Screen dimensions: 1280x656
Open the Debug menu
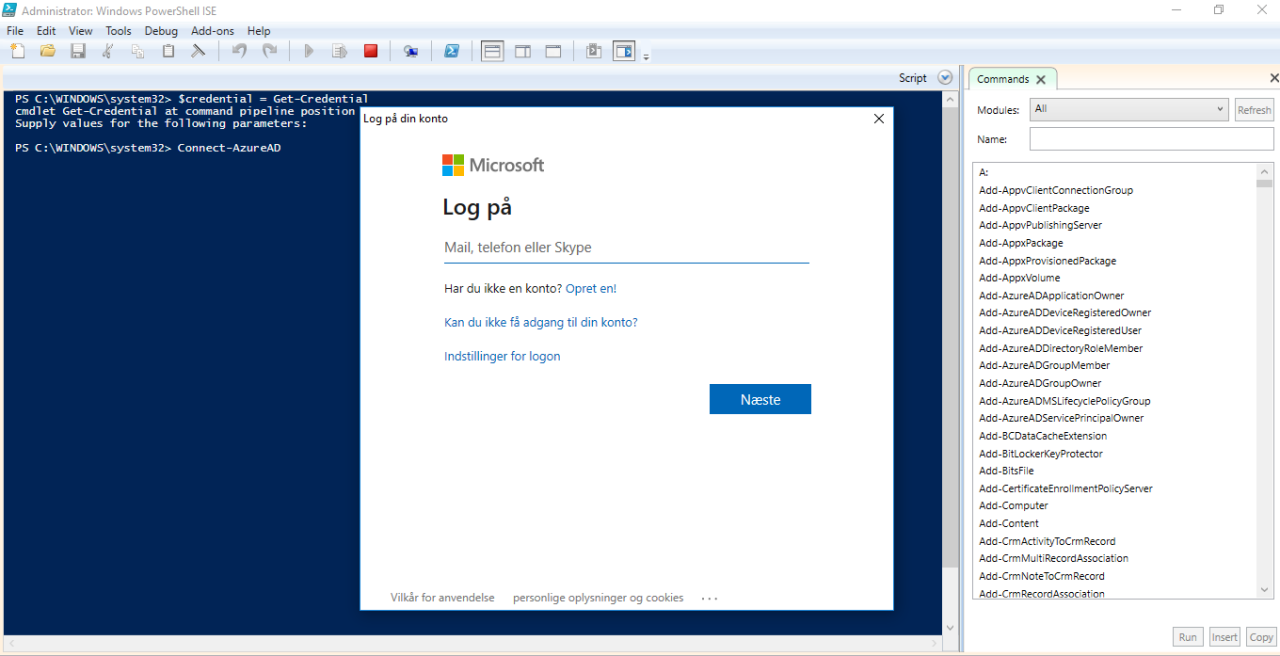161,31
